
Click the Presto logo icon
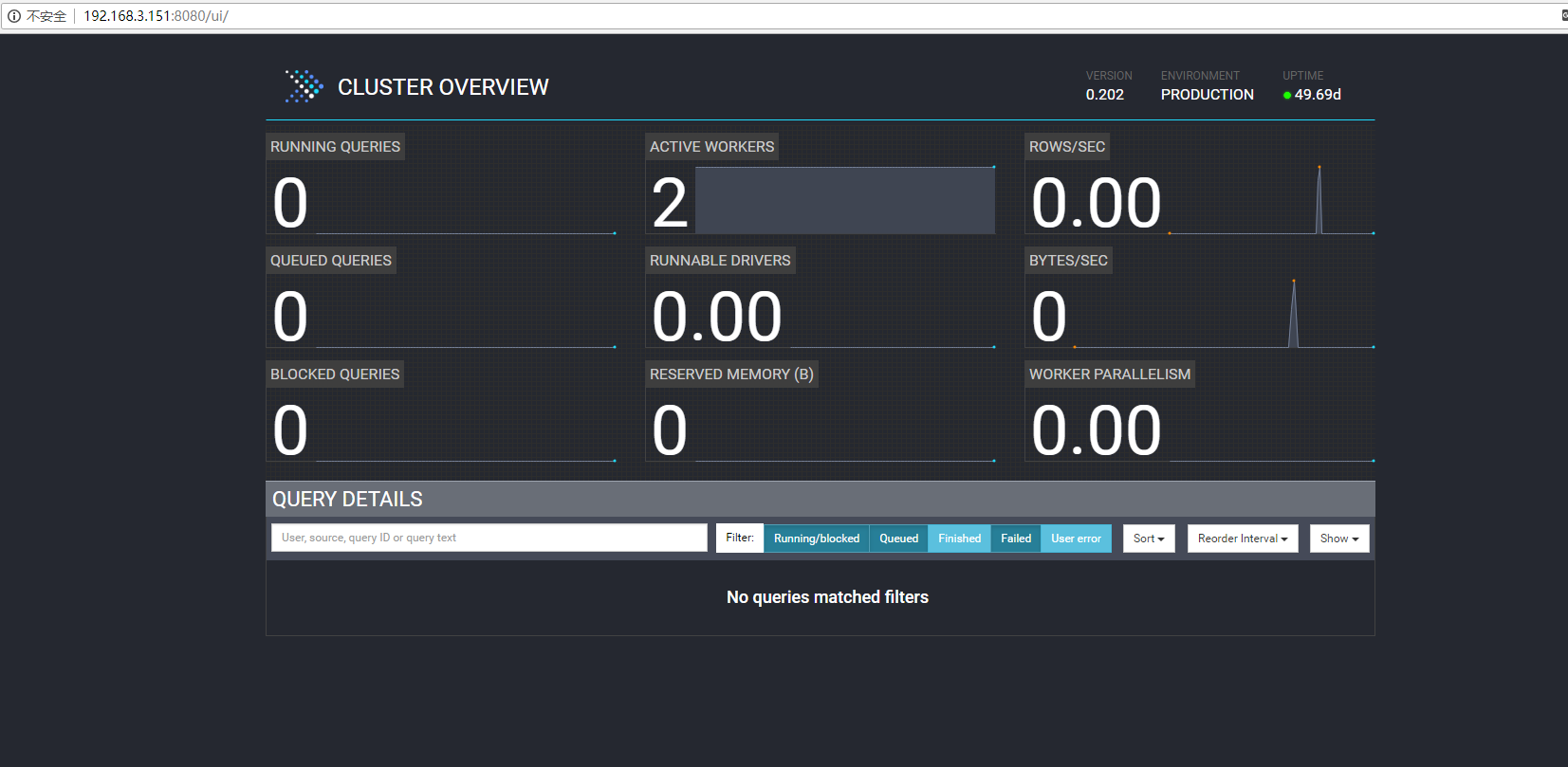point(304,86)
